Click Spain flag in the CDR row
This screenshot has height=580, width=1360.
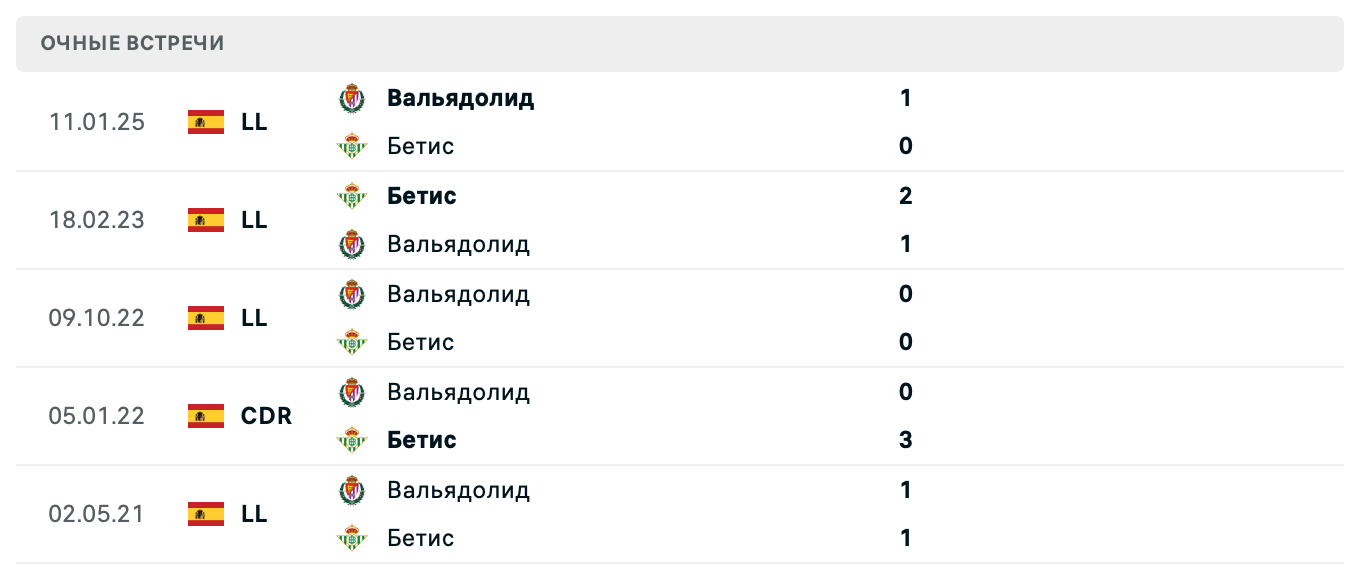[206, 416]
